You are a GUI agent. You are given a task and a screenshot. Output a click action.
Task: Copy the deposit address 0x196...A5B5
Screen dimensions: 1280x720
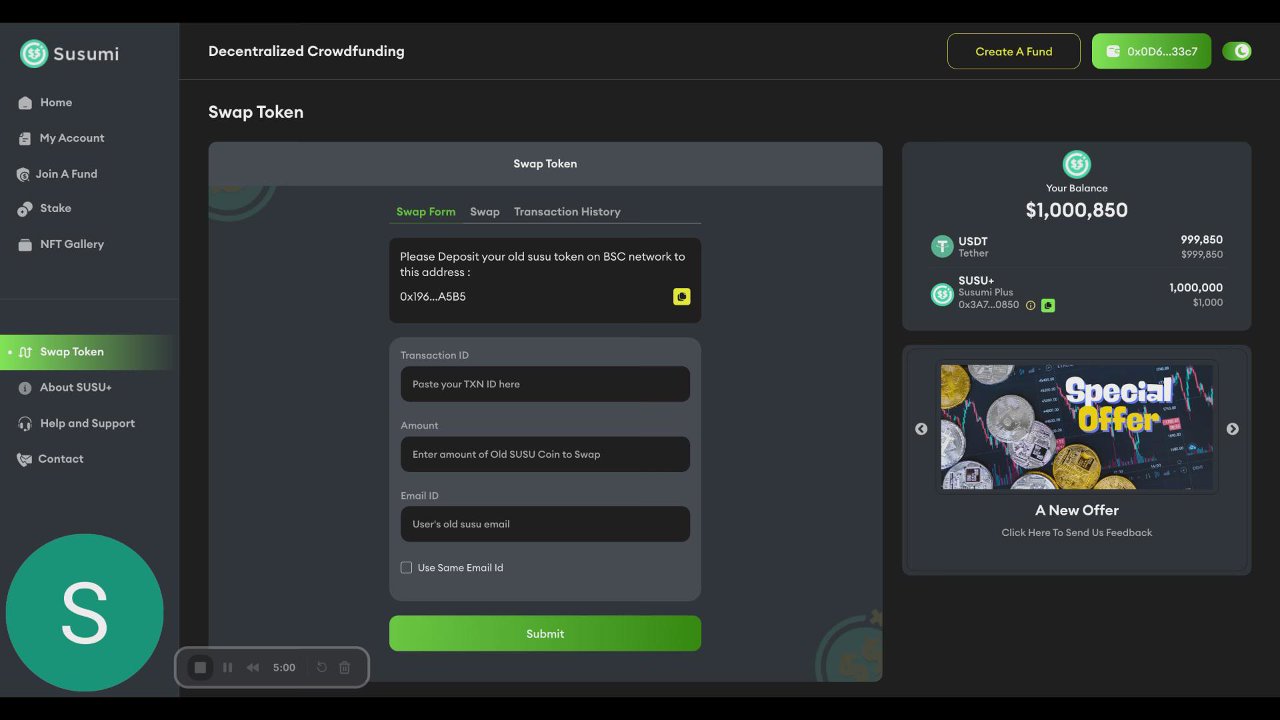point(682,297)
